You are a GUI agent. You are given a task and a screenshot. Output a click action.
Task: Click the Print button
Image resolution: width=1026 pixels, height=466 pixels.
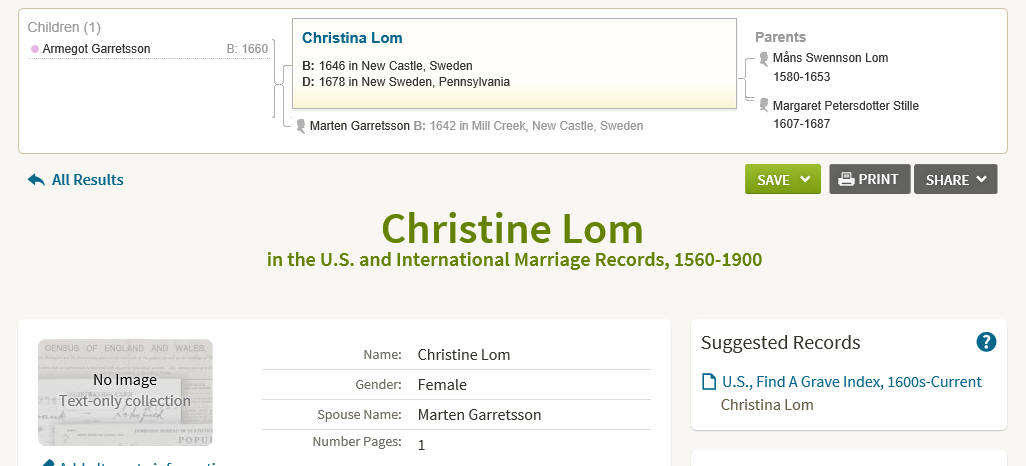pos(870,179)
